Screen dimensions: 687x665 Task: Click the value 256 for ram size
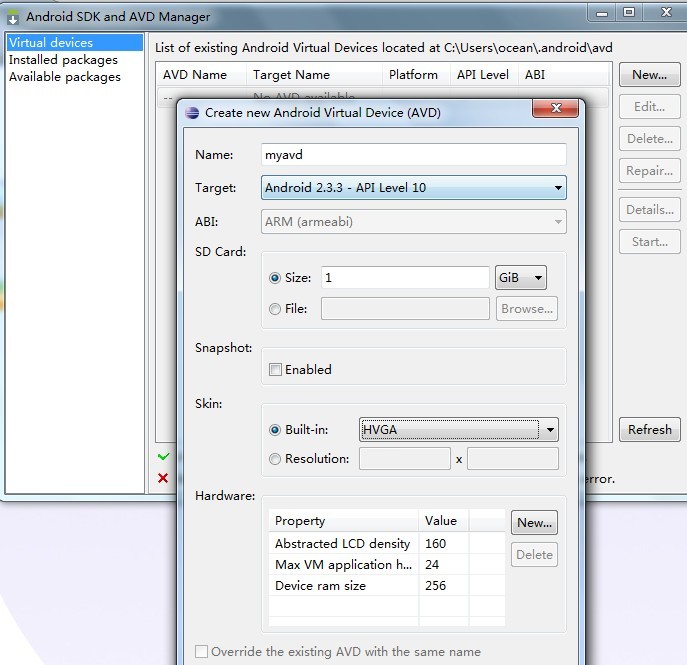435,586
